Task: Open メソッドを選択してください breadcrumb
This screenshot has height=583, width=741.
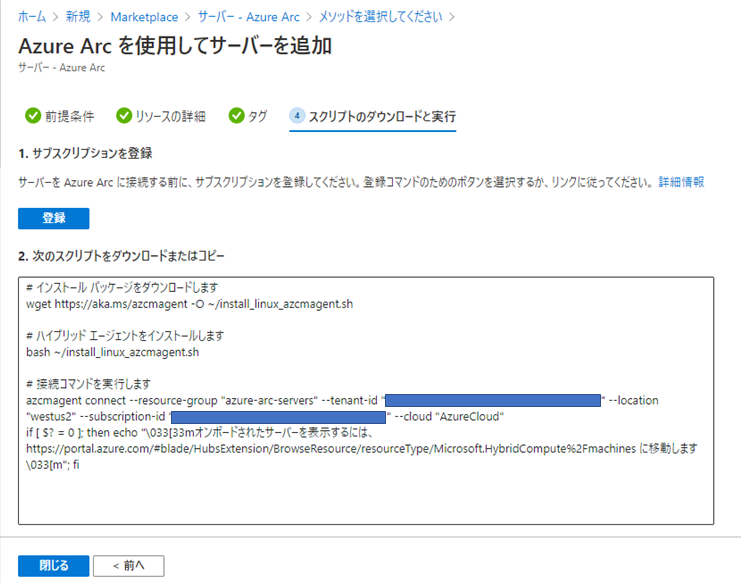Action: click(380, 17)
